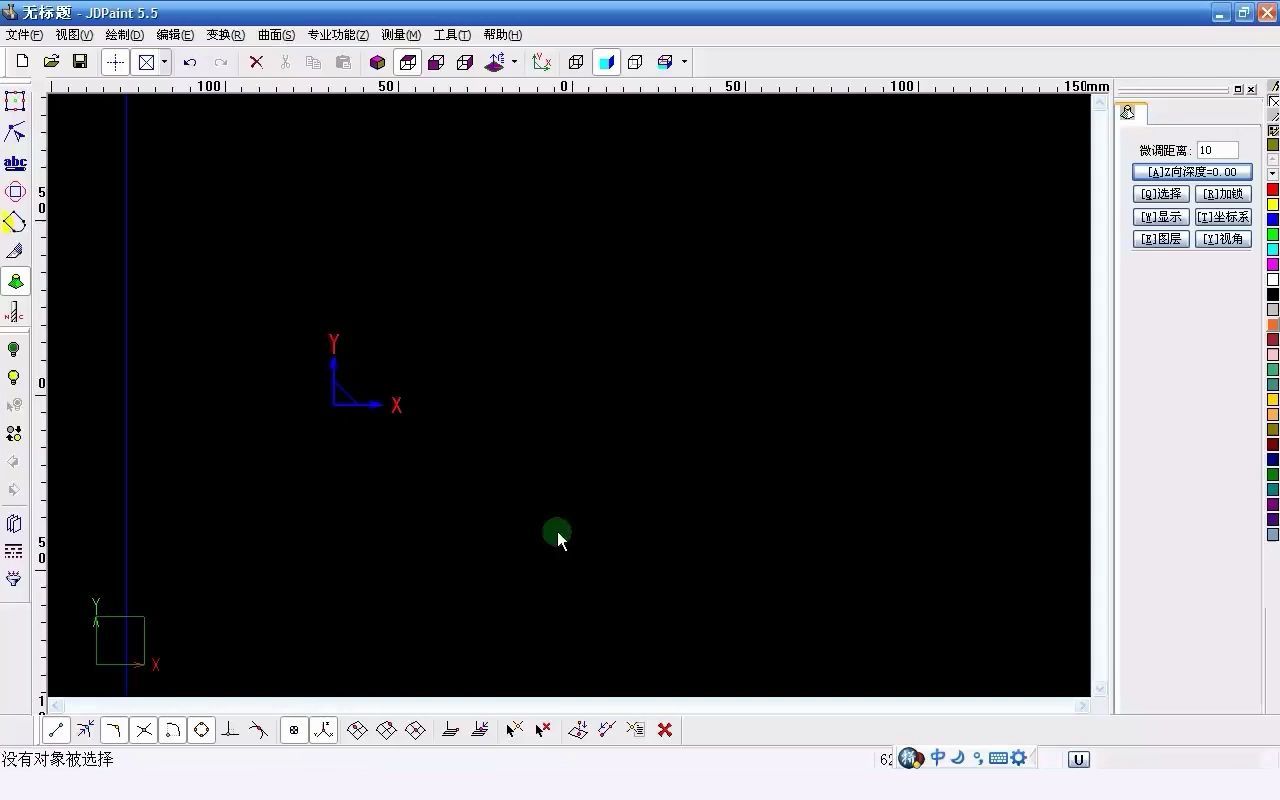
Task: Open the dropdown next to the crossed-square icon
Action: (164, 62)
